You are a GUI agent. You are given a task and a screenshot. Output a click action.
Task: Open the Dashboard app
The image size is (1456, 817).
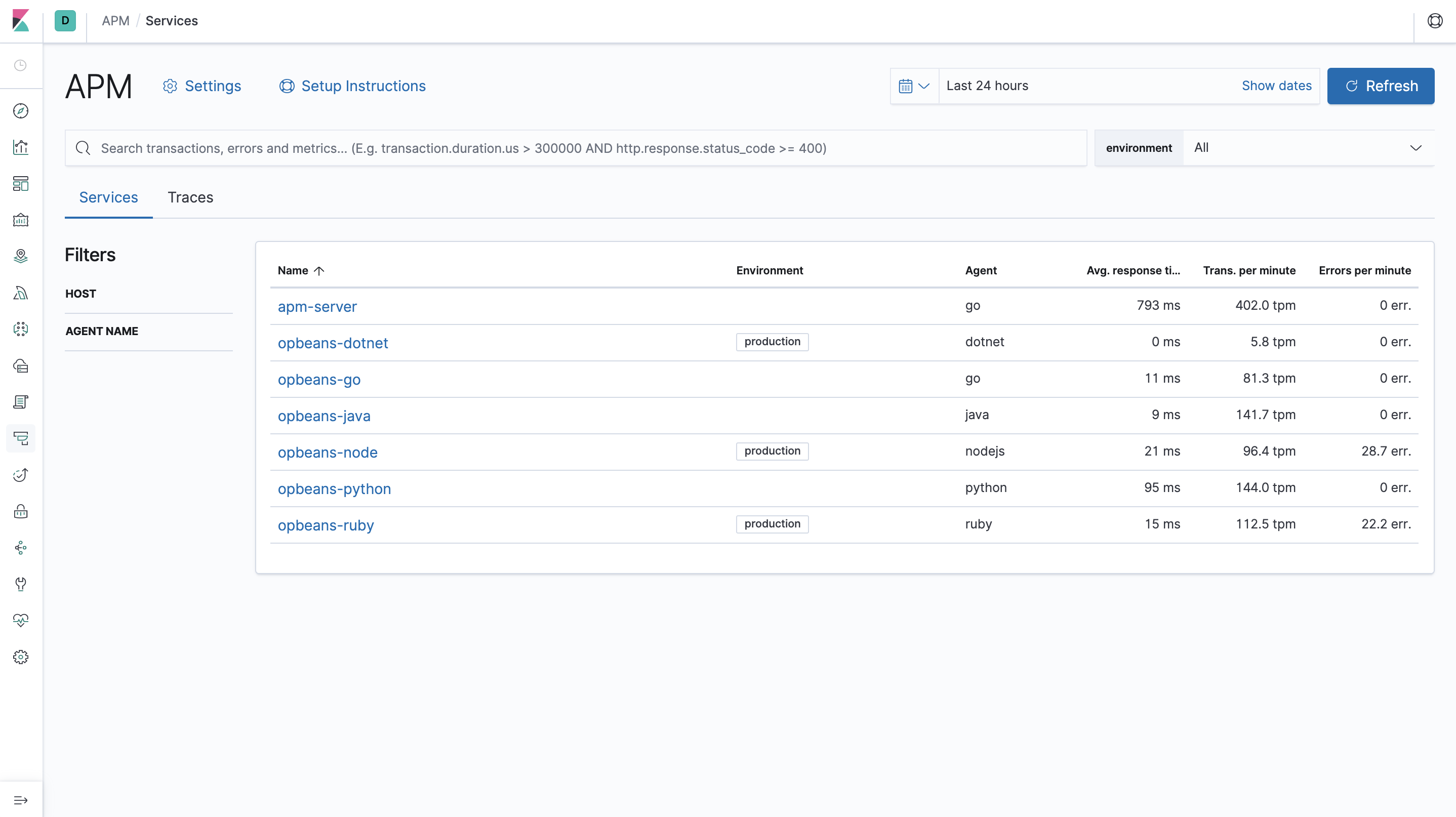pyautogui.click(x=20, y=184)
